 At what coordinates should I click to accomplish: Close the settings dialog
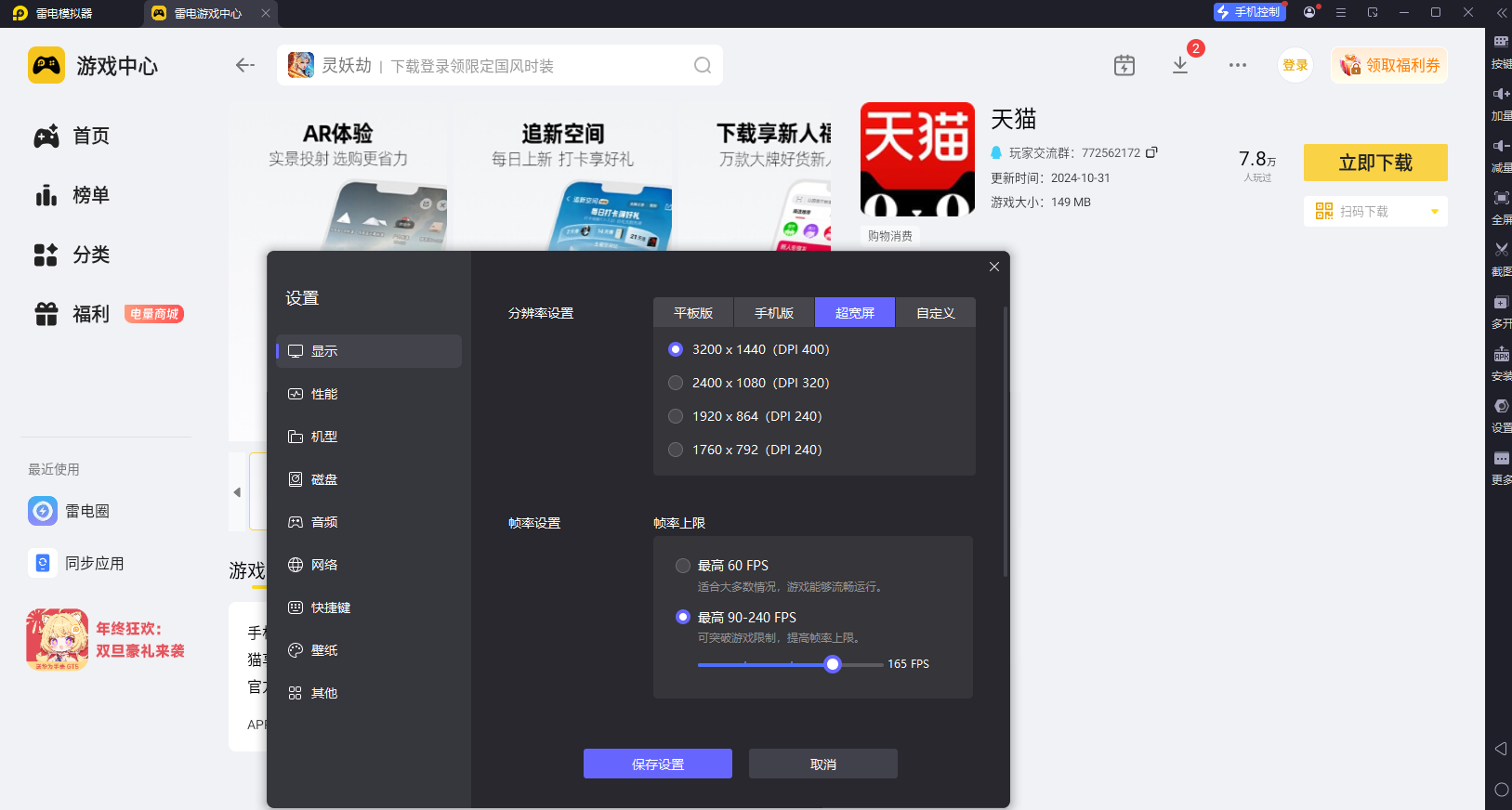[x=994, y=267]
